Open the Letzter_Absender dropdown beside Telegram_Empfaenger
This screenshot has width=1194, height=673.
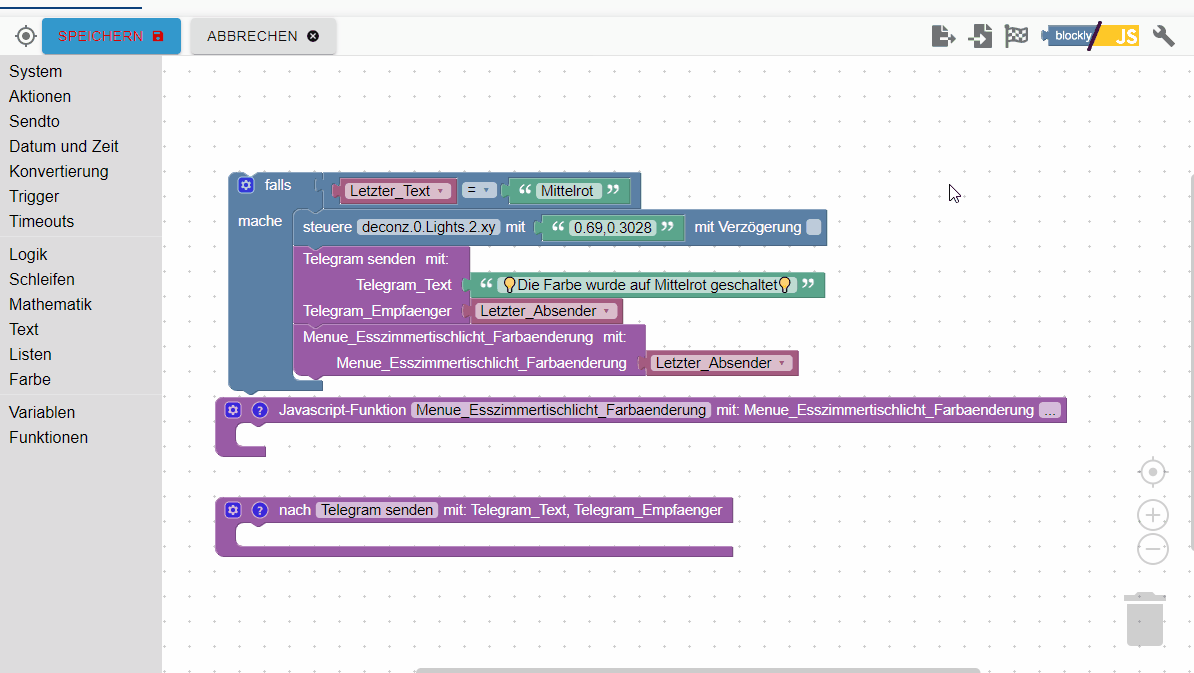545,311
